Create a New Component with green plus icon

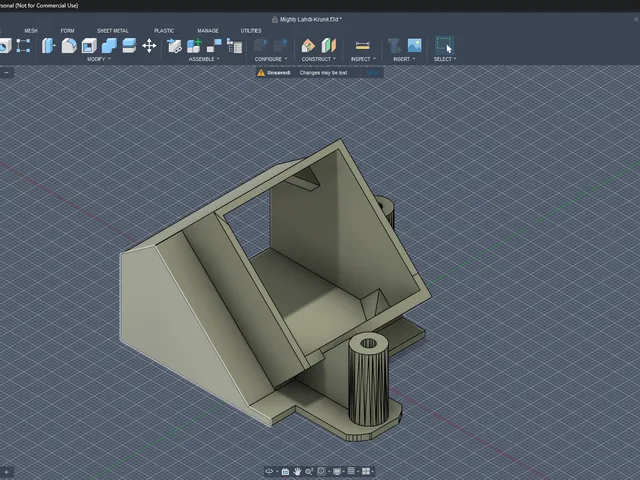tap(194, 45)
